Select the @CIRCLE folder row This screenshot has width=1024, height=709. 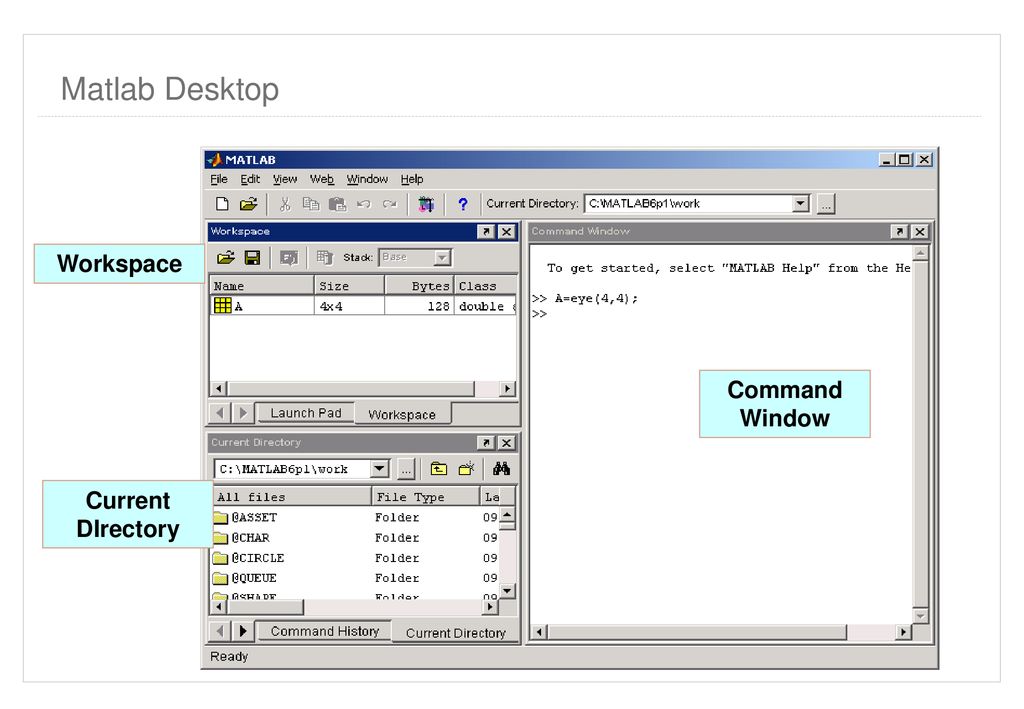click(355, 558)
